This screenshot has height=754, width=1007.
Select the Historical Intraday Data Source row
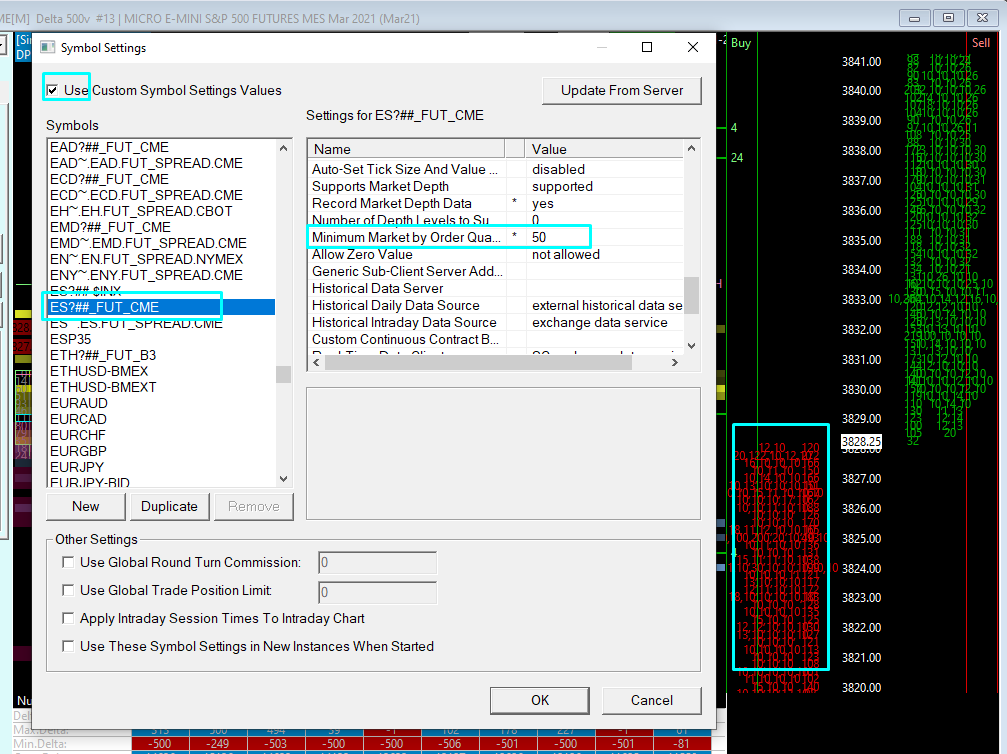click(x=496, y=322)
